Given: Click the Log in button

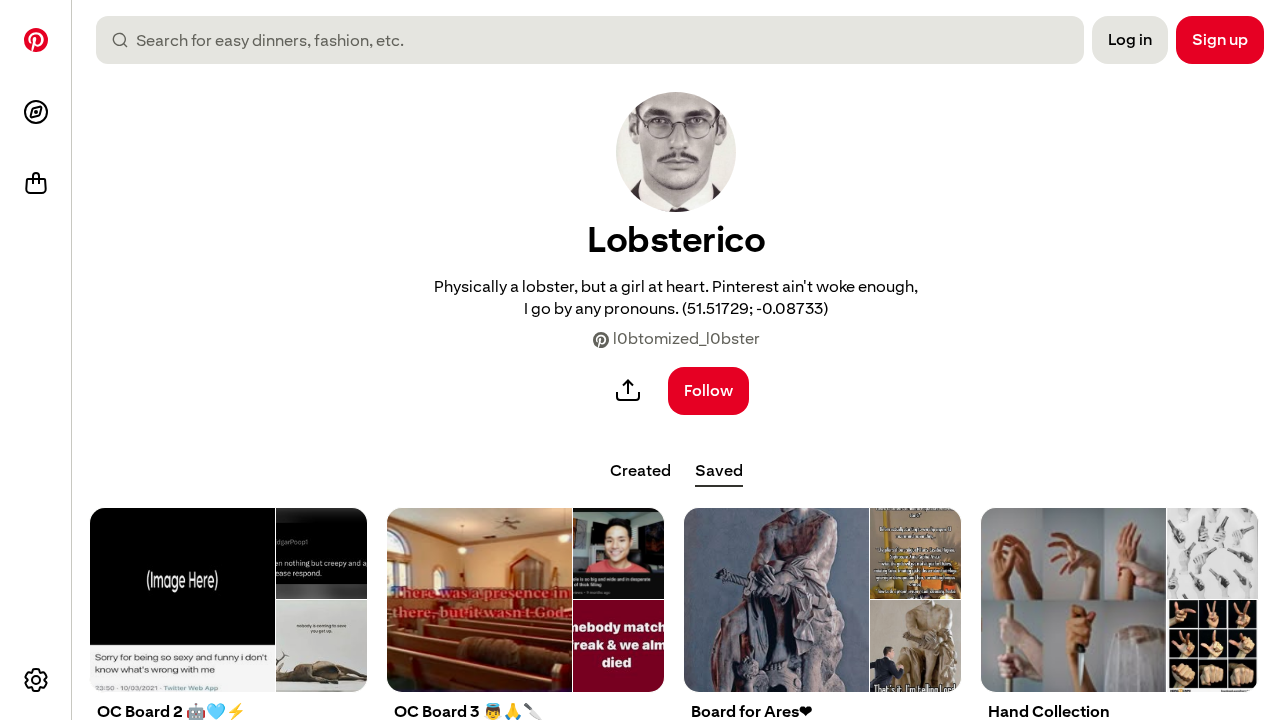Looking at the screenshot, I should pos(1130,40).
